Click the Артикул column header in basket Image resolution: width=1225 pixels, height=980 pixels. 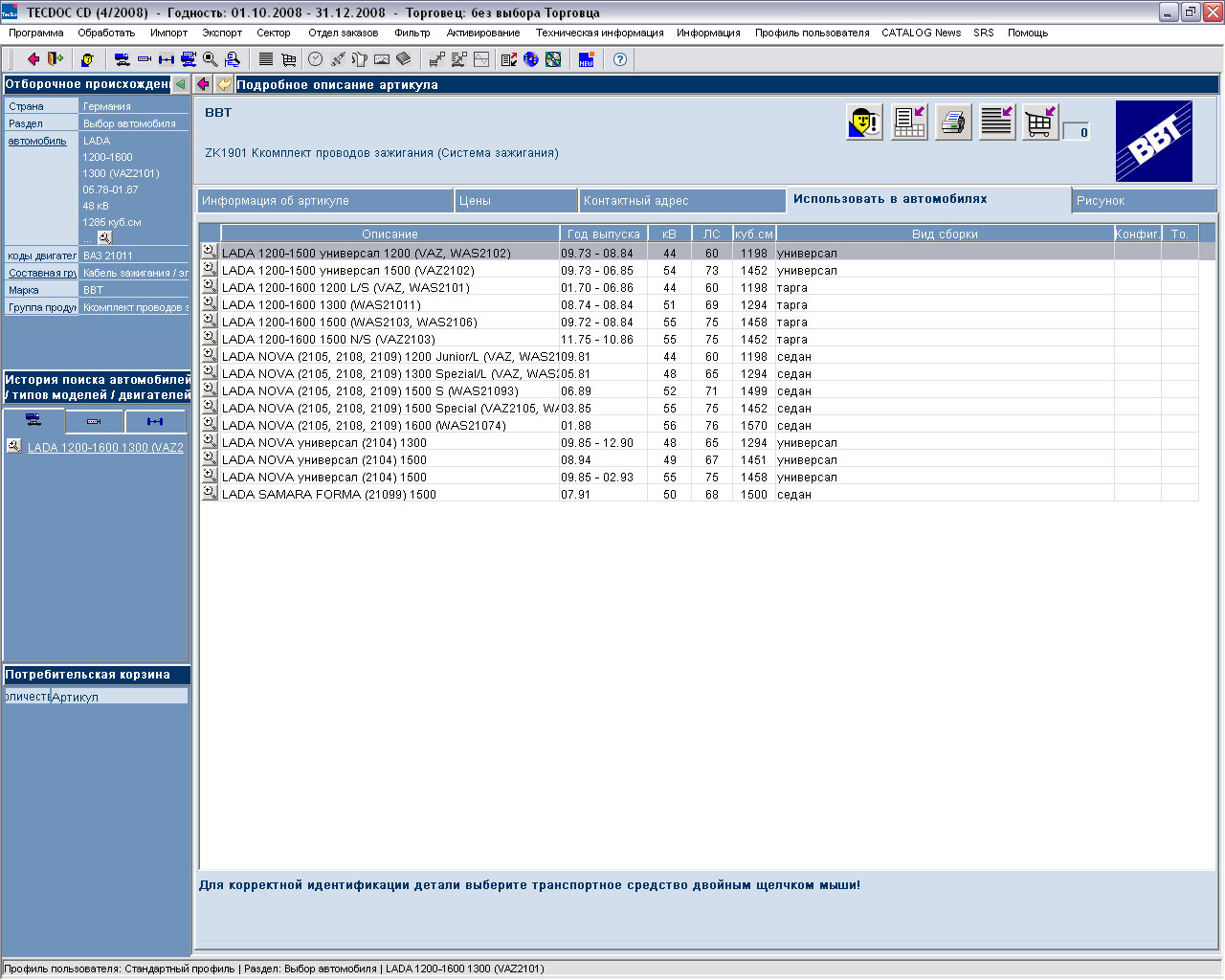click(120, 697)
